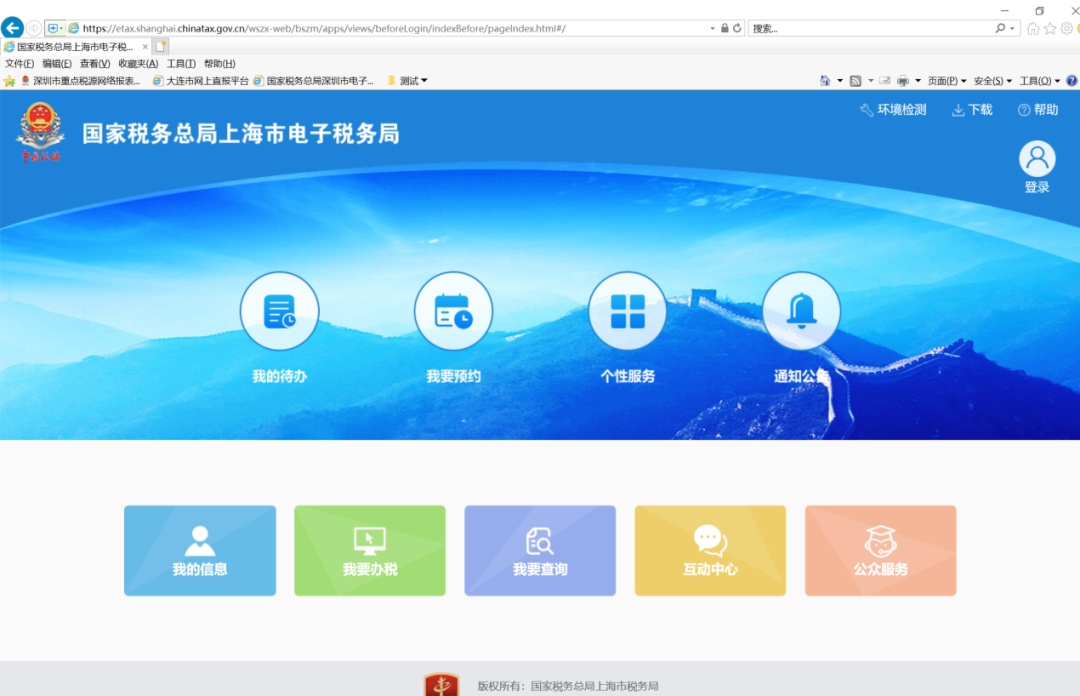Open the 互动中心 chat tile
Image resolution: width=1080 pixels, height=696 pixels.
pos(710,551)
